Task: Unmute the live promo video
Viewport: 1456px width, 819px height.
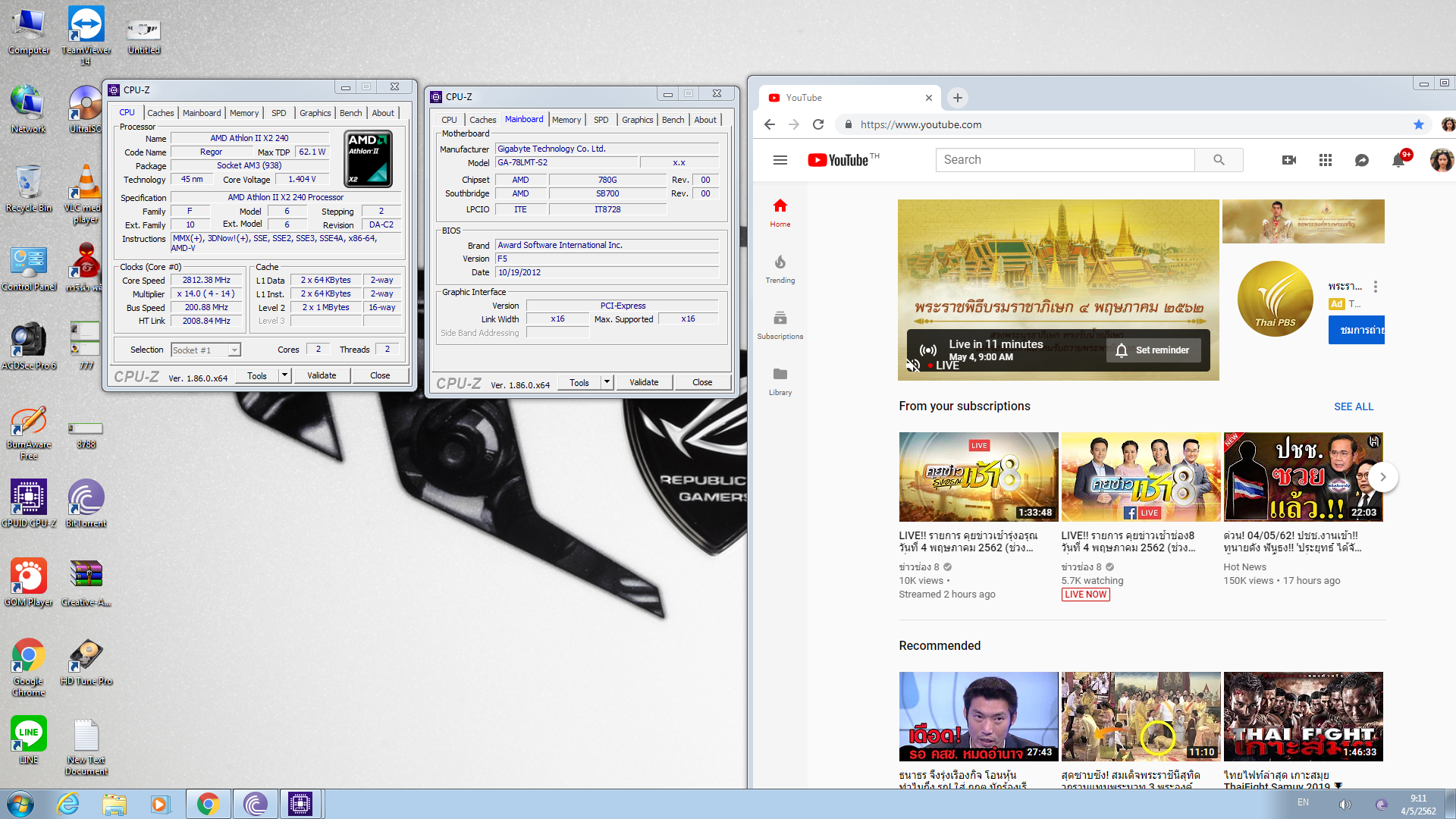Action: 913,366
